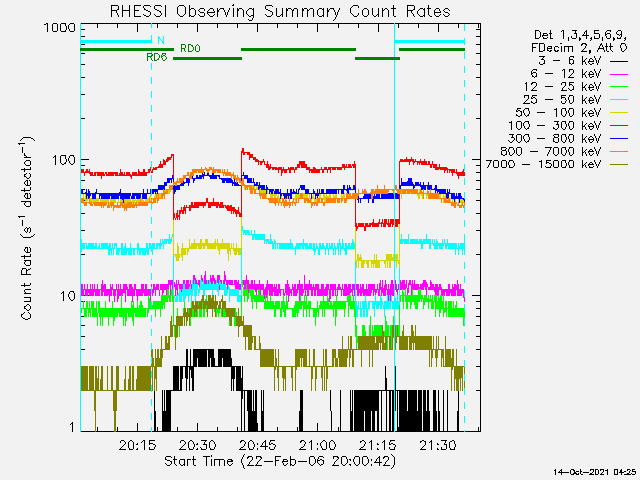The height and width of the screenshot is (480, 640).
Task: Click the 'RD6' green flag label
Action: 157,57
